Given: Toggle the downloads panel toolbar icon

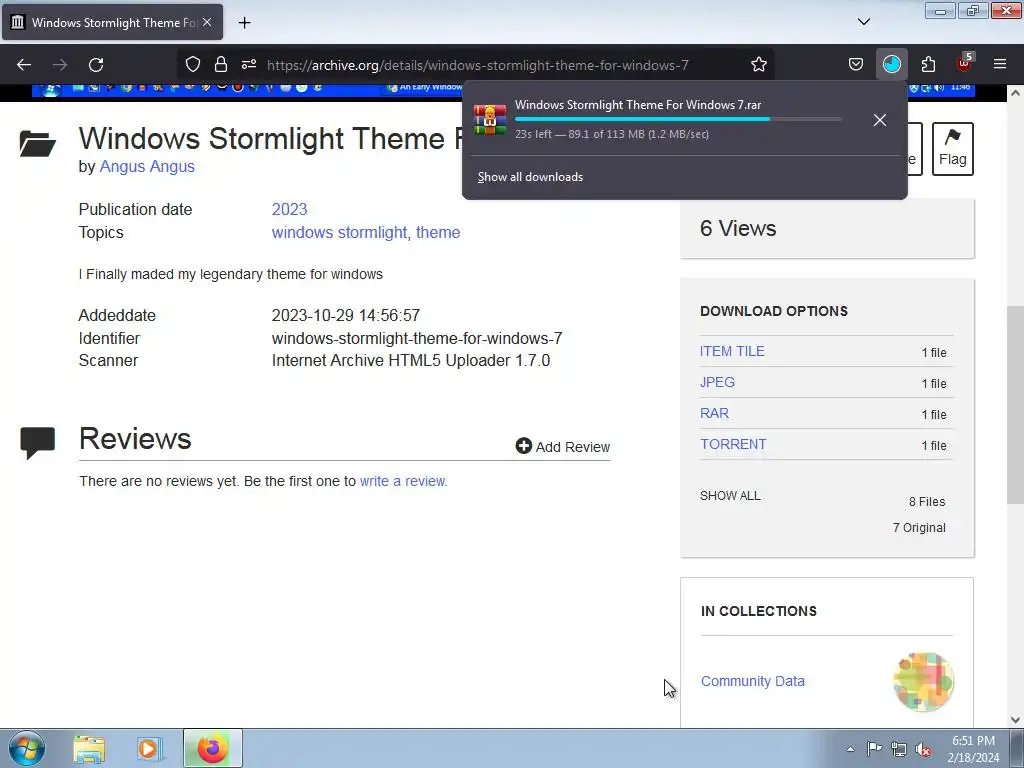Looking at the screenshot, I should click(x=891, y=65).
